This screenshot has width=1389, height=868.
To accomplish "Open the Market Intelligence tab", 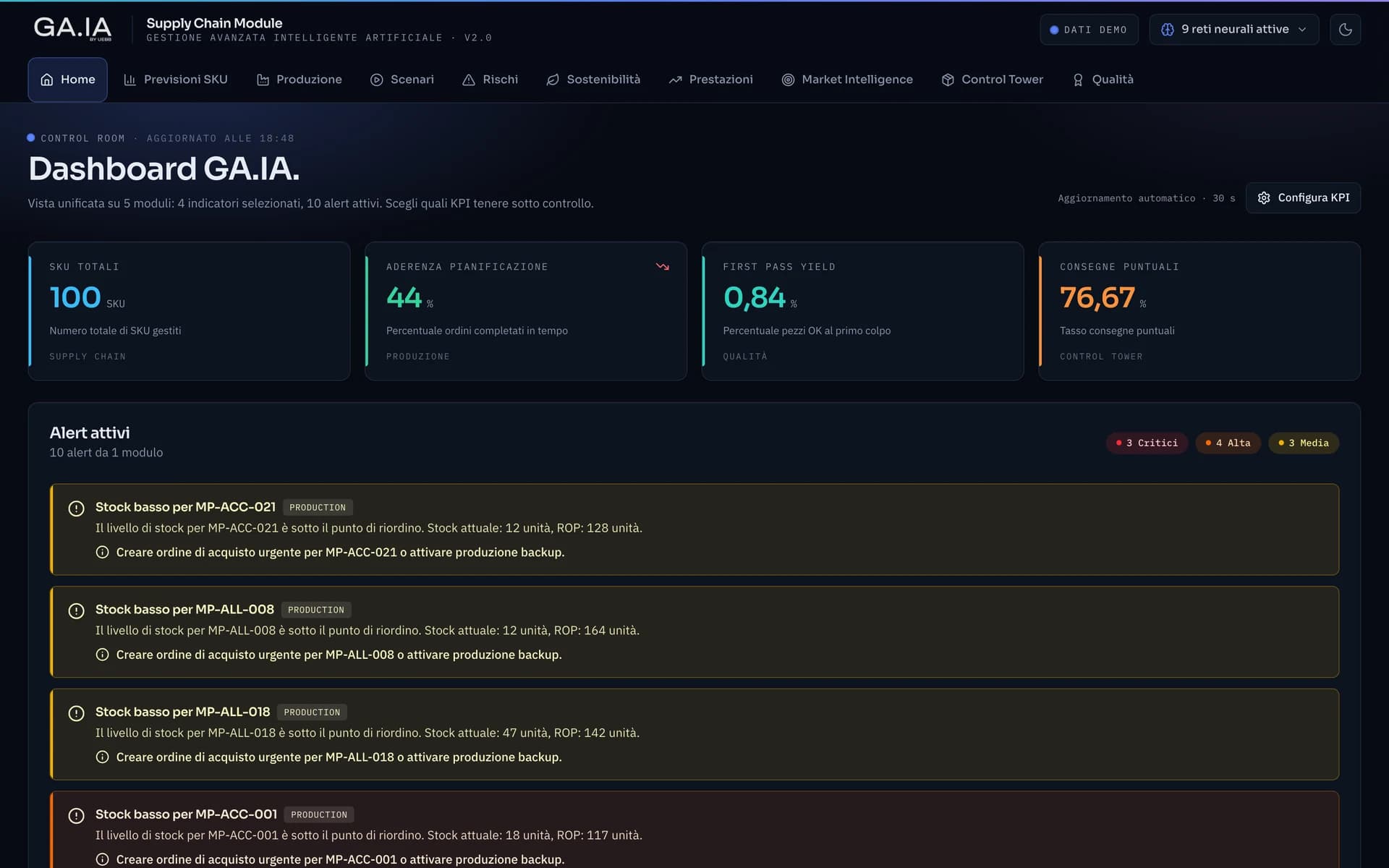I will [x=847, y=80].
